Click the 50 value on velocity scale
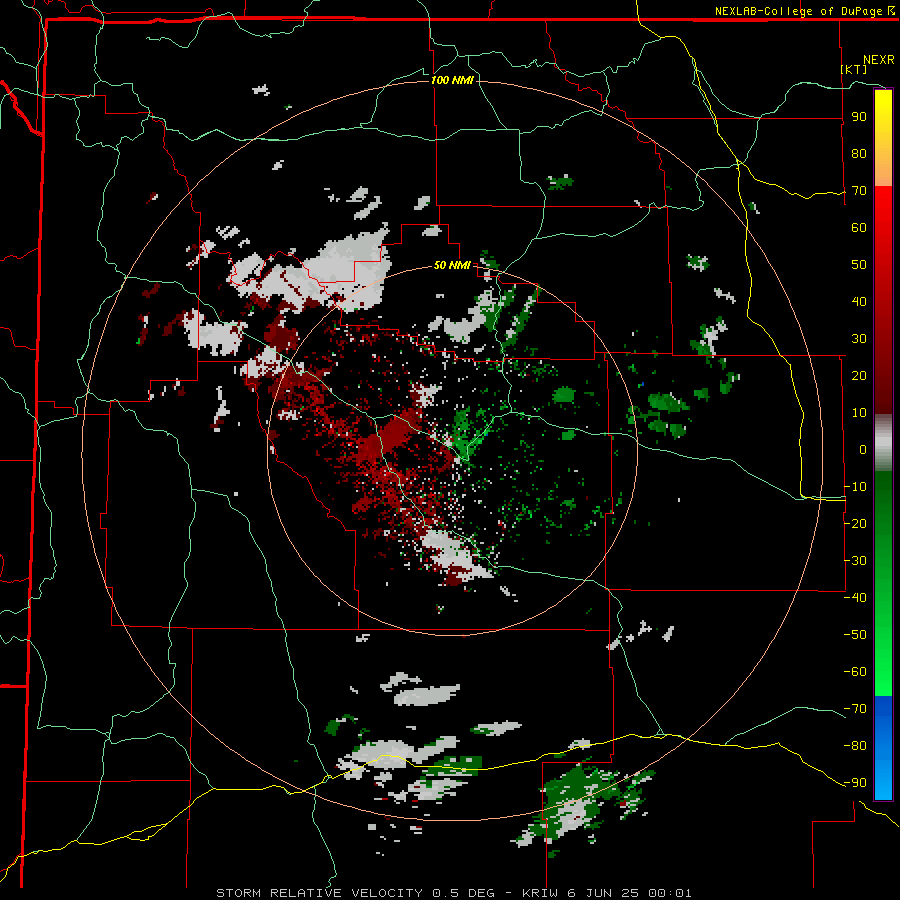This screenshot has width=900, height=900. pos(859,265)
